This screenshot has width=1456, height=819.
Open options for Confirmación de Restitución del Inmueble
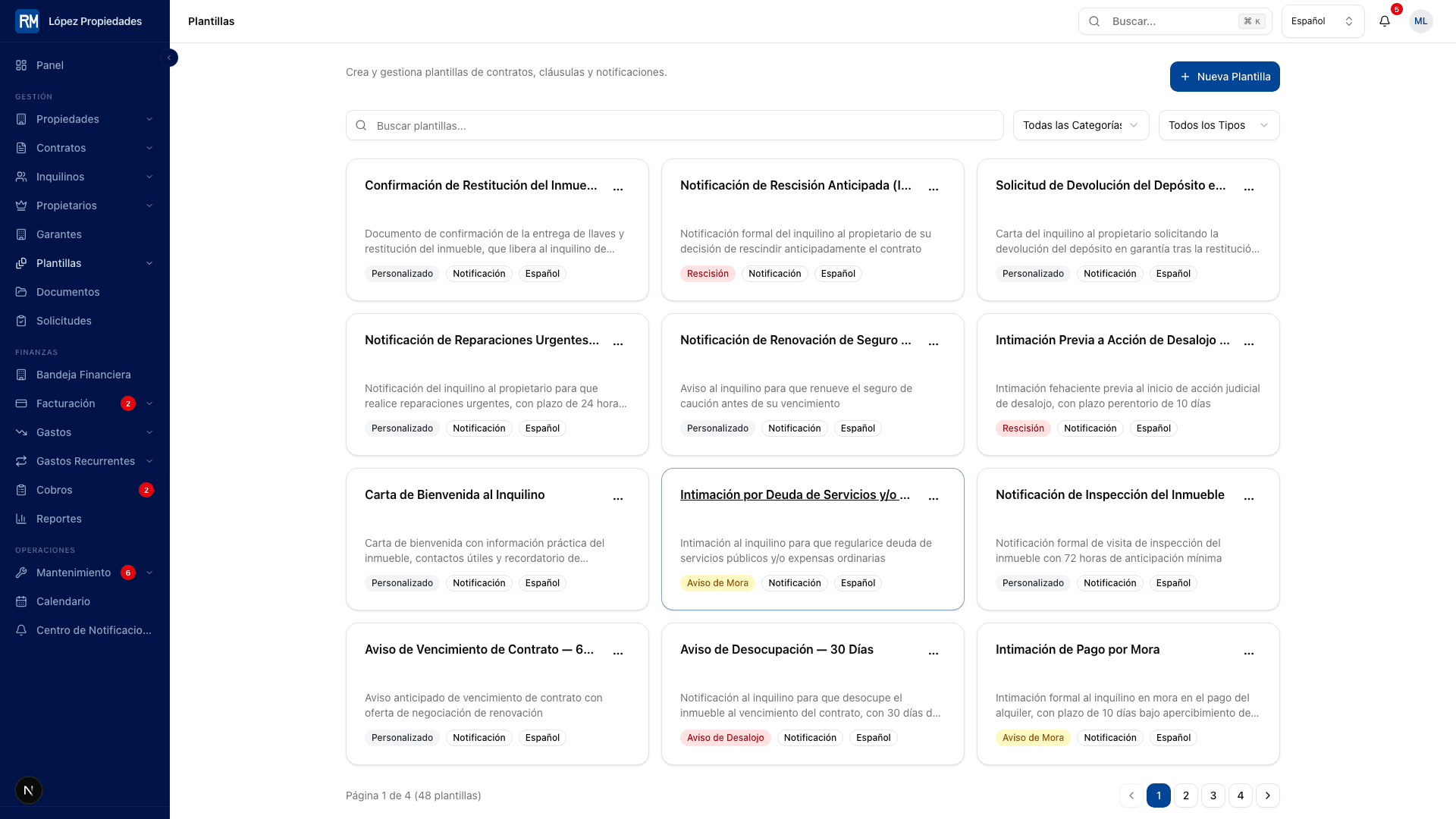tap(618, 189)
